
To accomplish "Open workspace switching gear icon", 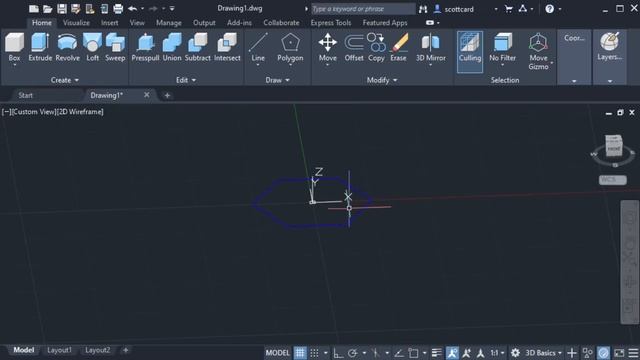I will (515, 353).
